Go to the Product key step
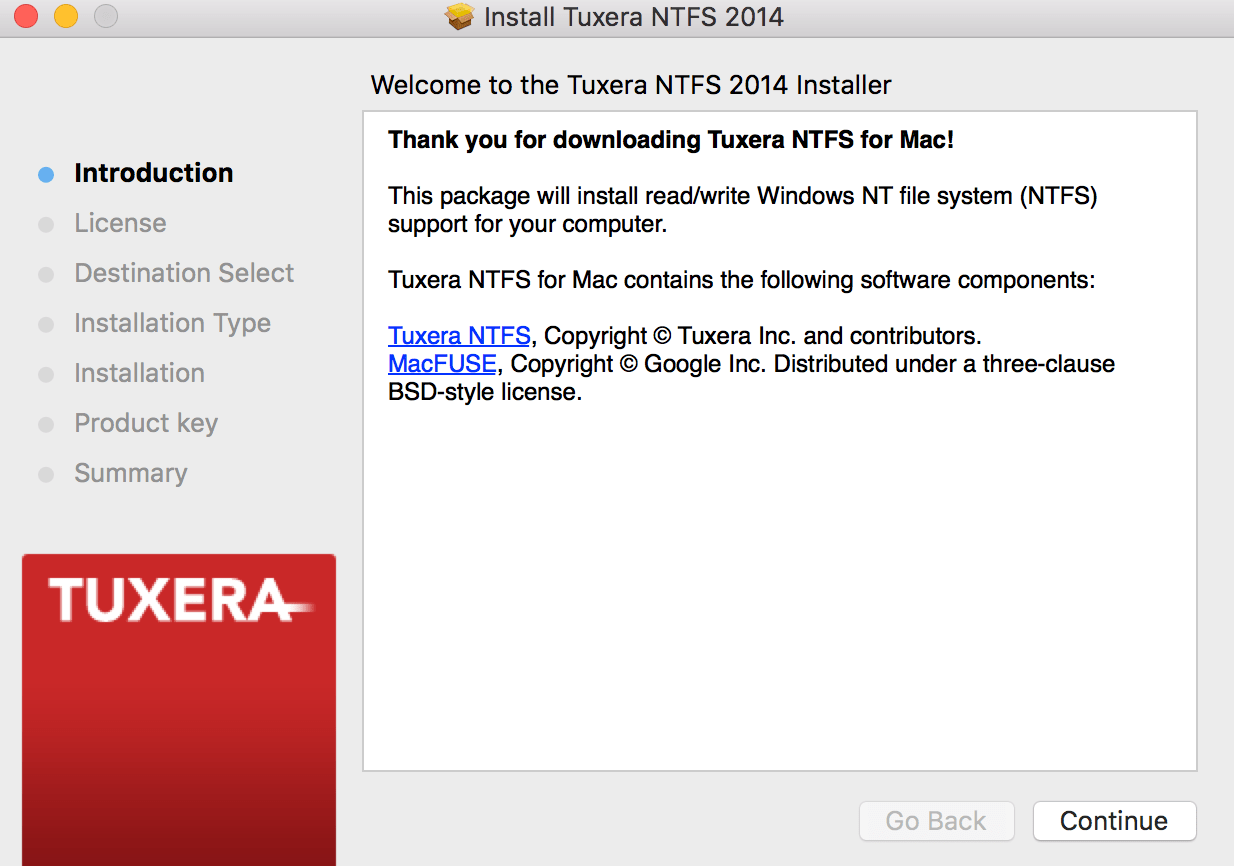The width and height of the screenshot is (1234, 866). coord(146,423)
